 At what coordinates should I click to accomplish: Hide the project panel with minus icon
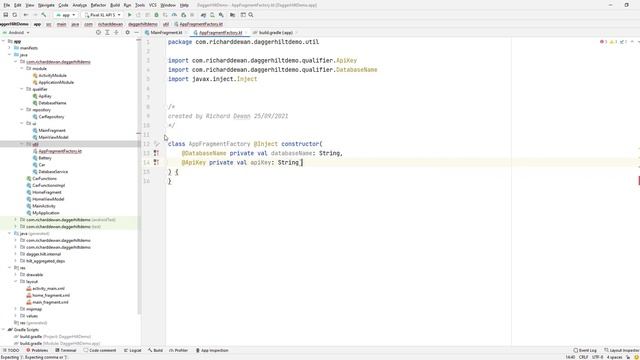coord(136,32)
